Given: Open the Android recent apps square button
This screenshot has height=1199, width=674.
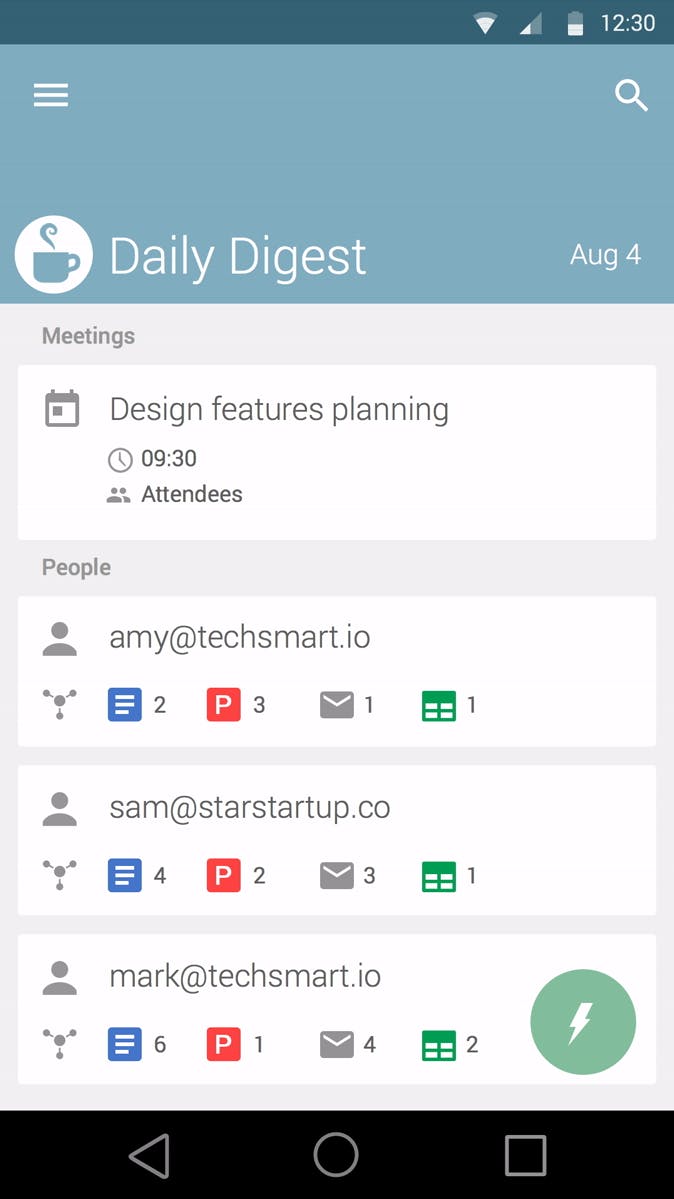Looking at the screenshot, I should 525,1155.
